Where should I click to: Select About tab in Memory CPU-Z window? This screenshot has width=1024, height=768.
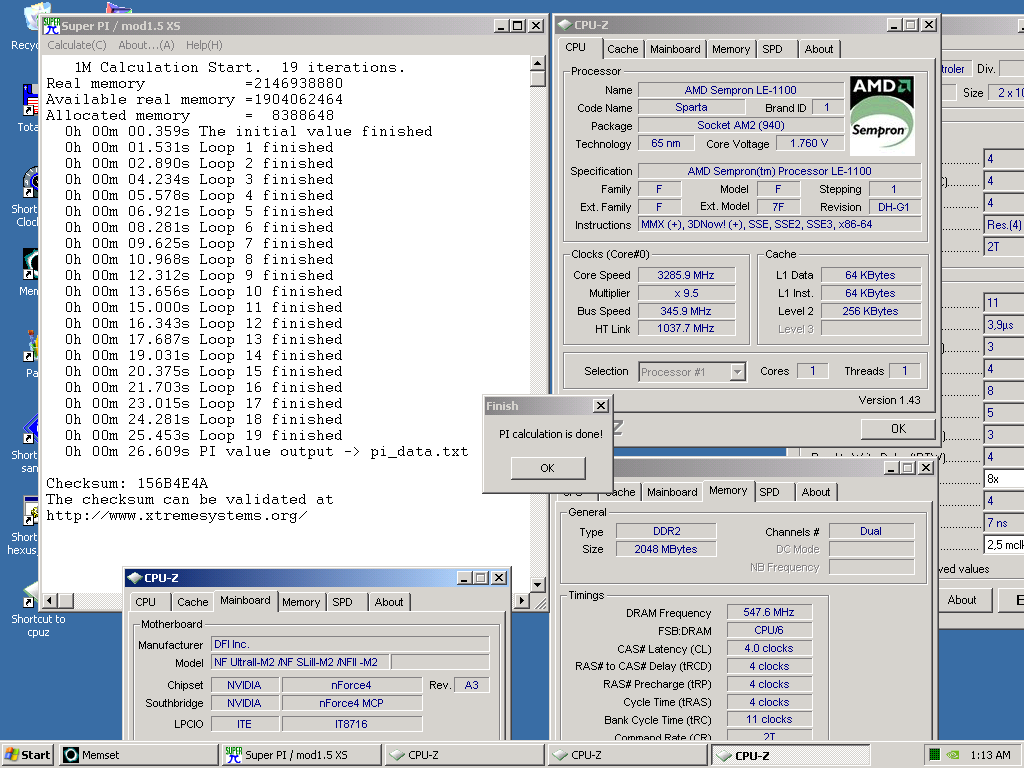pos(816,492)
